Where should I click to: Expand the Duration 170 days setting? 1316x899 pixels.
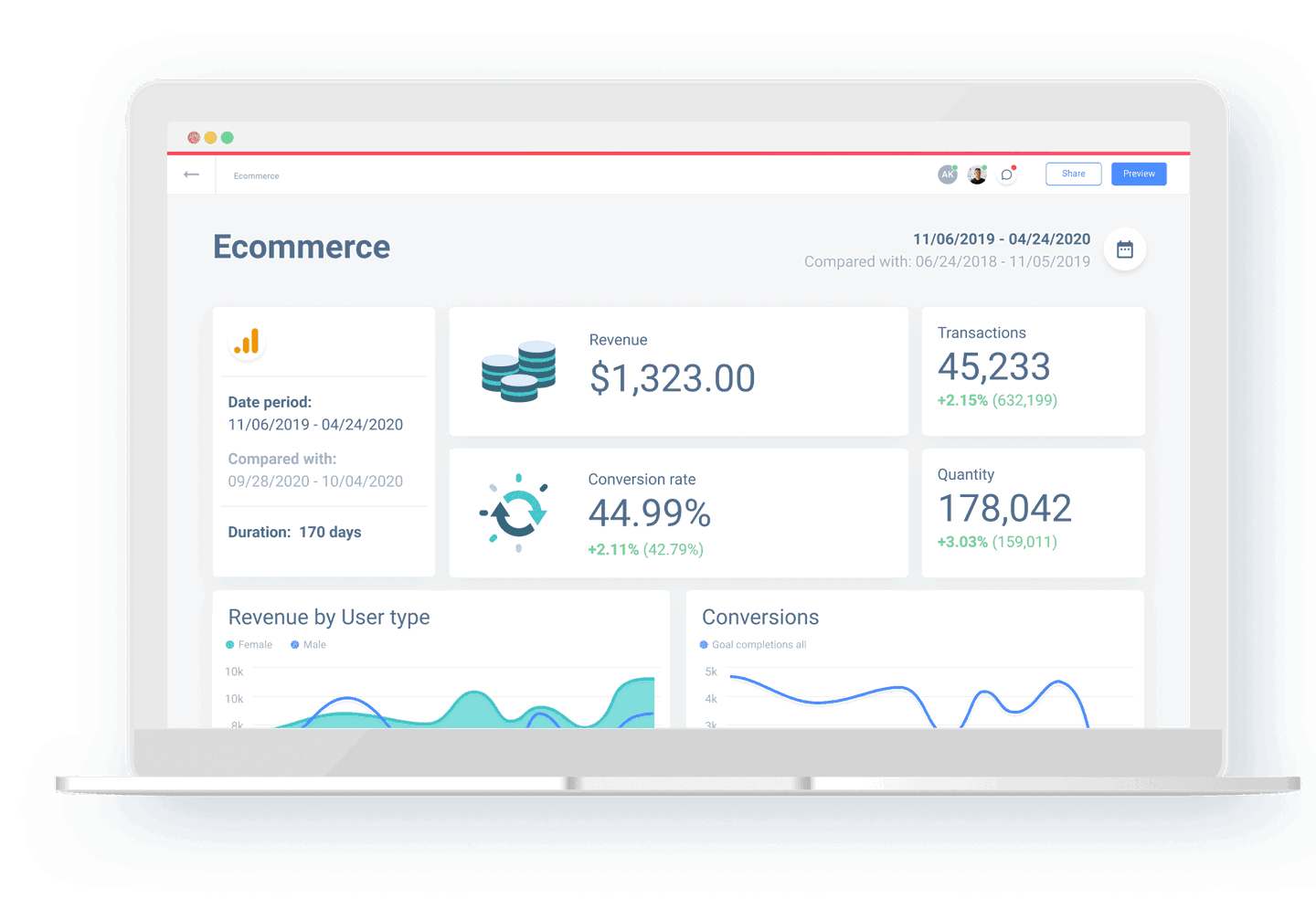(294, 532)
